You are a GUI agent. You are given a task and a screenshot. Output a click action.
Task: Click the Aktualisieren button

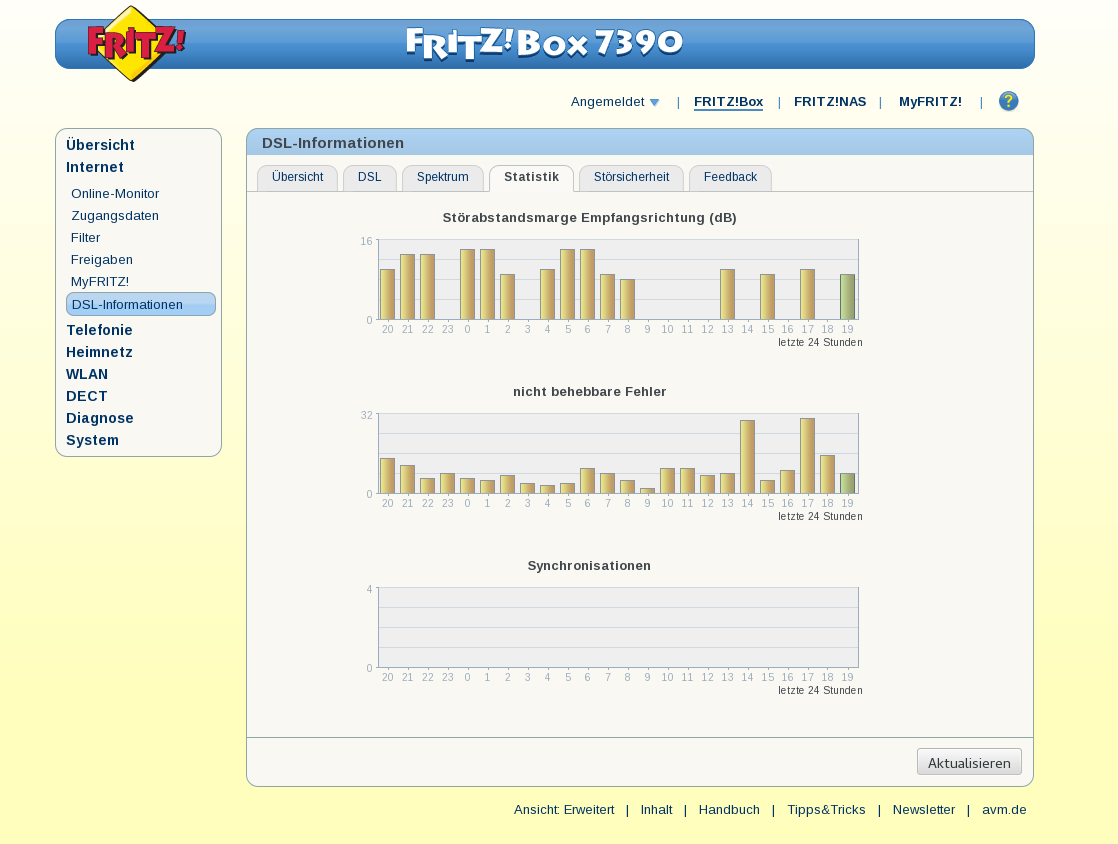969,762
